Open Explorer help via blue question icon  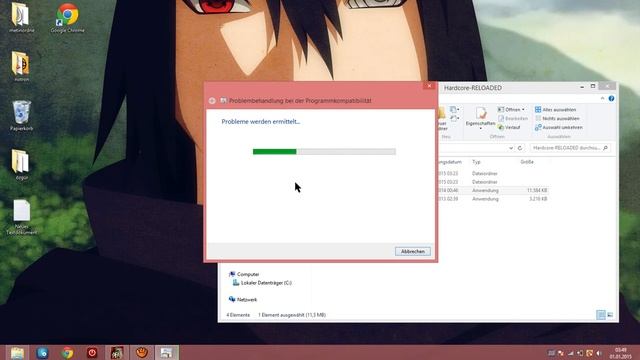pyautogui.click(x=611, y=98)
